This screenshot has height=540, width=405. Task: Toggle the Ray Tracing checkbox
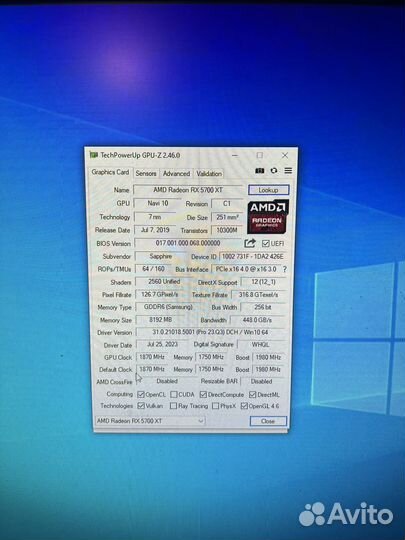coord(173,406)
